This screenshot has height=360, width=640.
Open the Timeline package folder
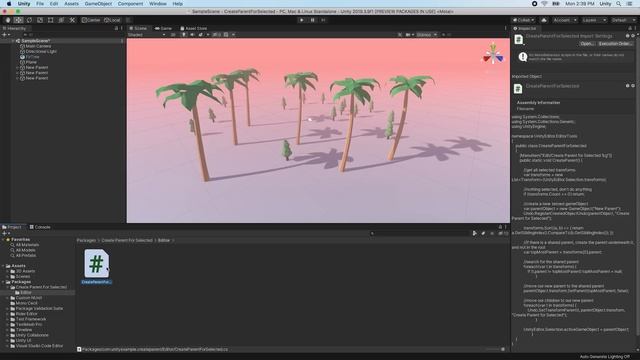[x=24, y=330]
